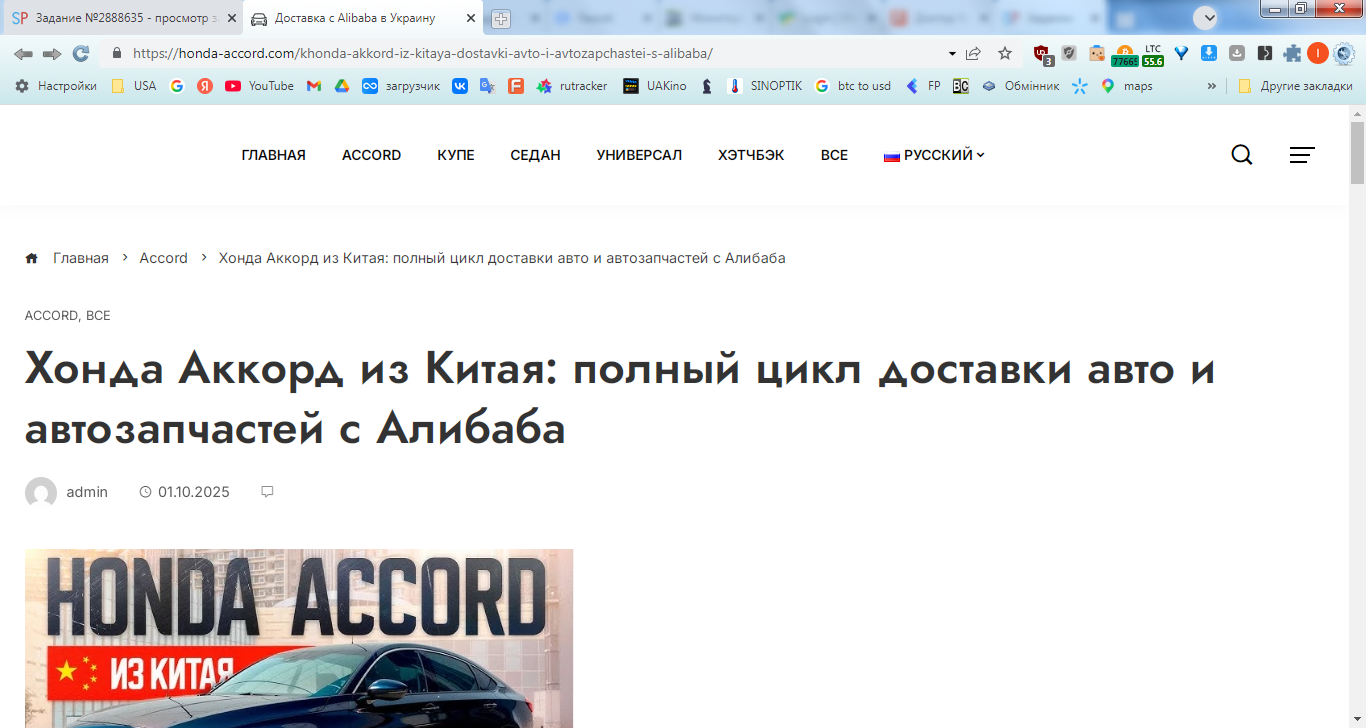1366x728 pixels.
Task: Open the Yandex bookmark icon
Action: coord(205,86)
